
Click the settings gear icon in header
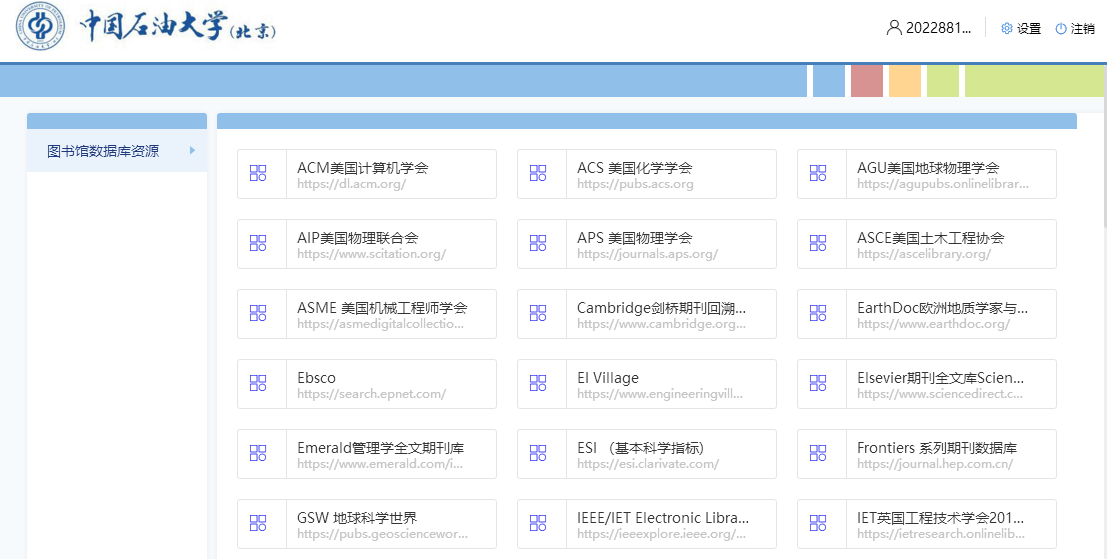click(x=1006, y=29)
